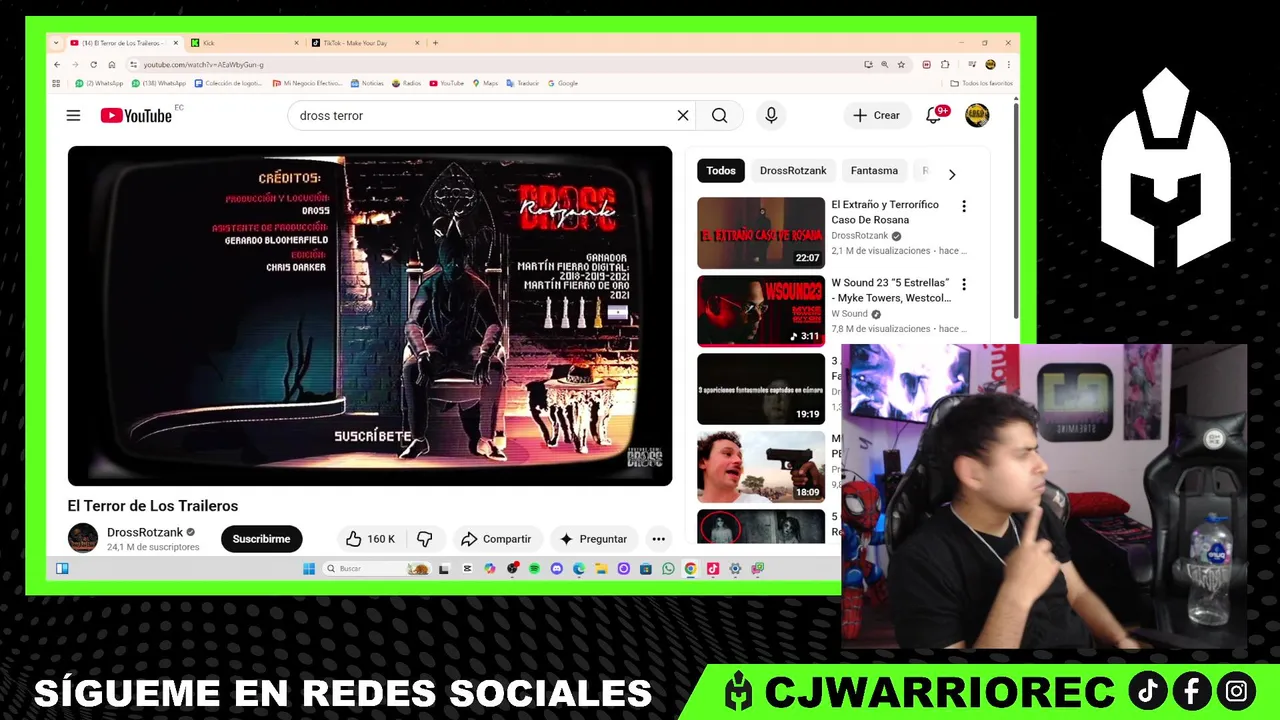Open the W Sound 23 video thumbnail

coord(761,311)
